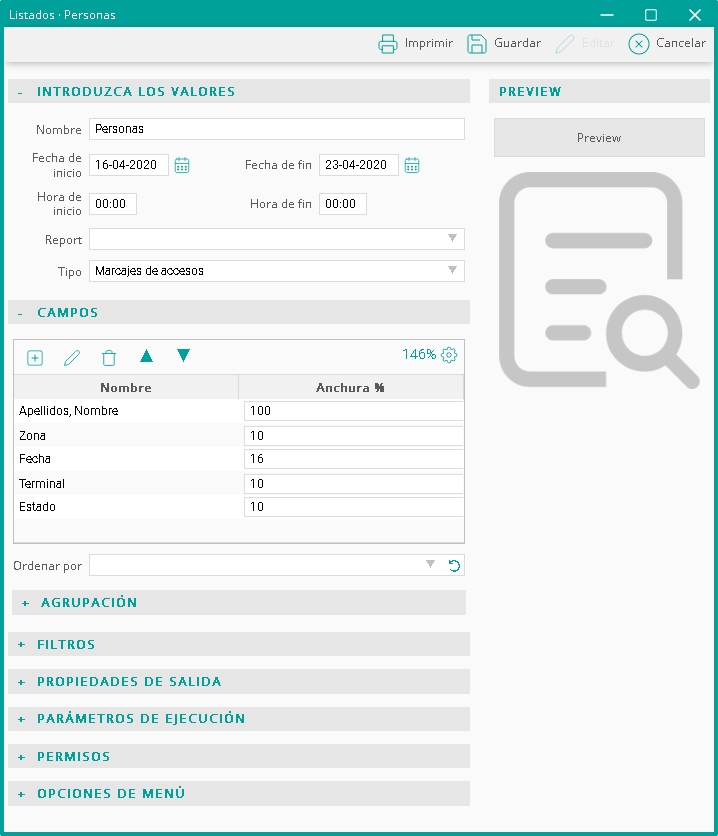Add a new field with the plus icon

35,358
